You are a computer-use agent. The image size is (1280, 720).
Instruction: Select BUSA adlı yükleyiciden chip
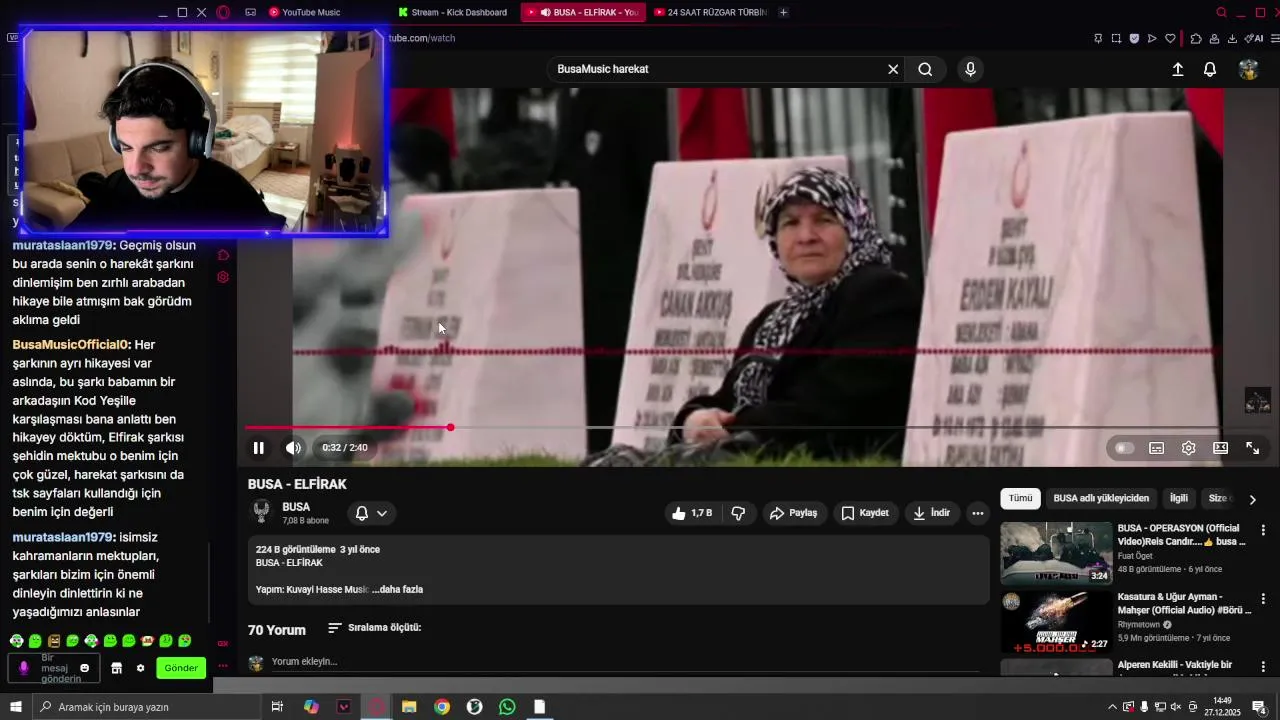(x=1101, y=498)
